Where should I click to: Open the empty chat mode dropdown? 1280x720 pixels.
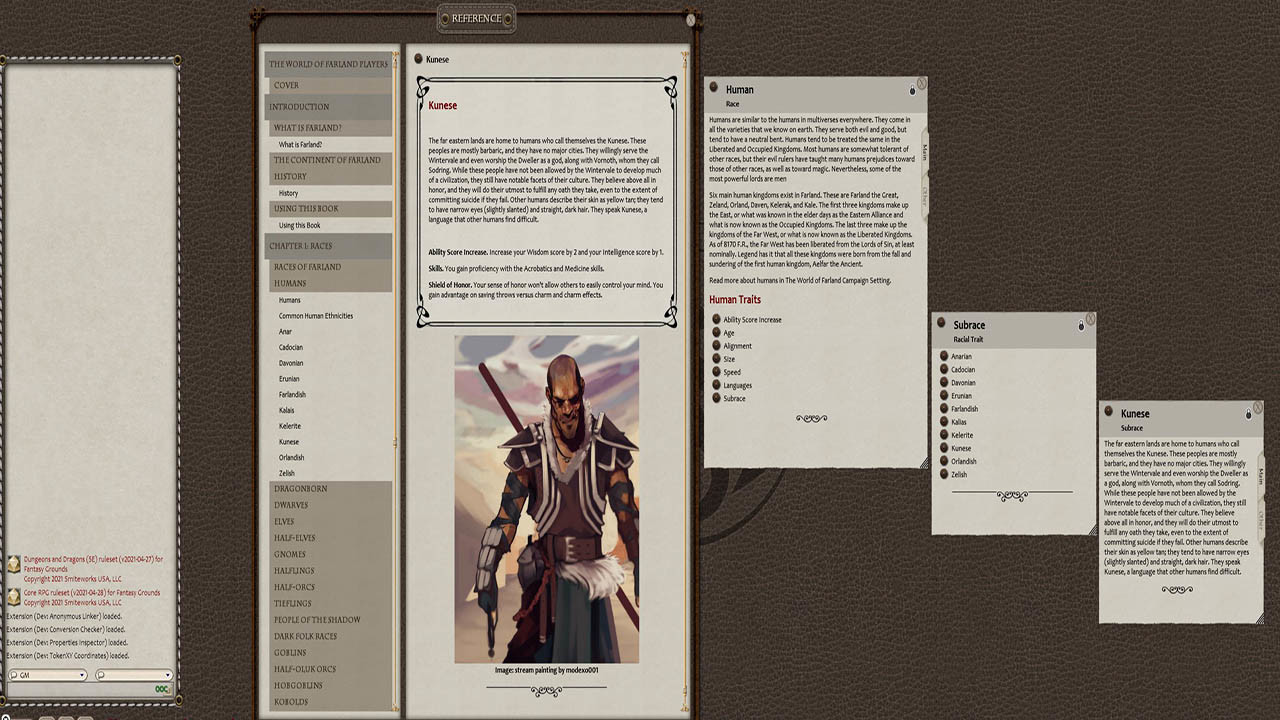[x=134, y=675]
